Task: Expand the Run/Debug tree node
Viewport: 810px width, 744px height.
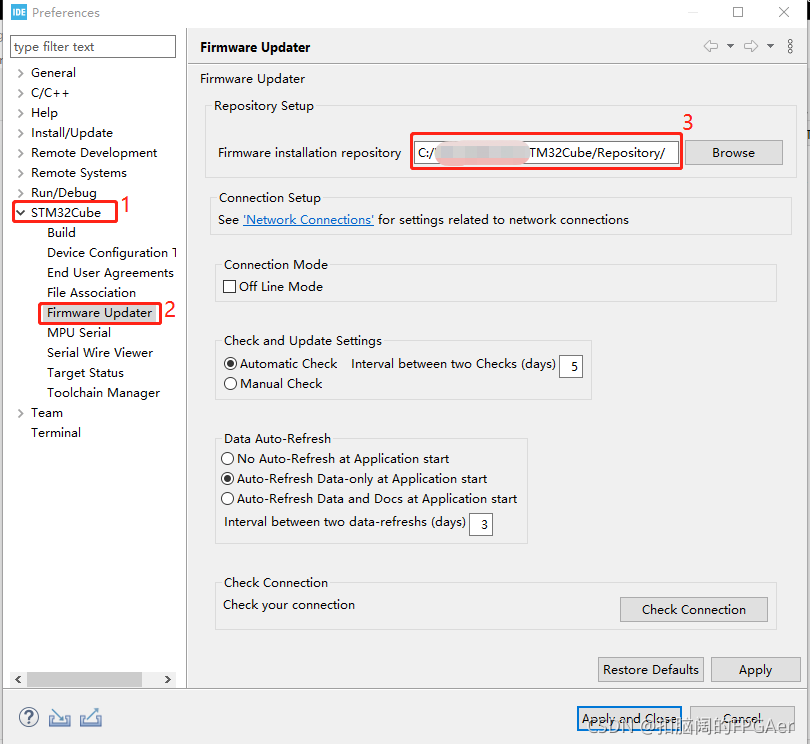Action: pos(21,193)
